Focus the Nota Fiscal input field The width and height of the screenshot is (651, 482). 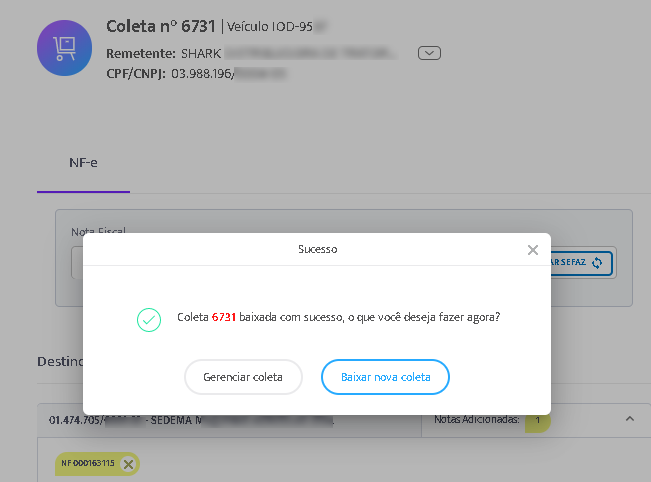77,263
